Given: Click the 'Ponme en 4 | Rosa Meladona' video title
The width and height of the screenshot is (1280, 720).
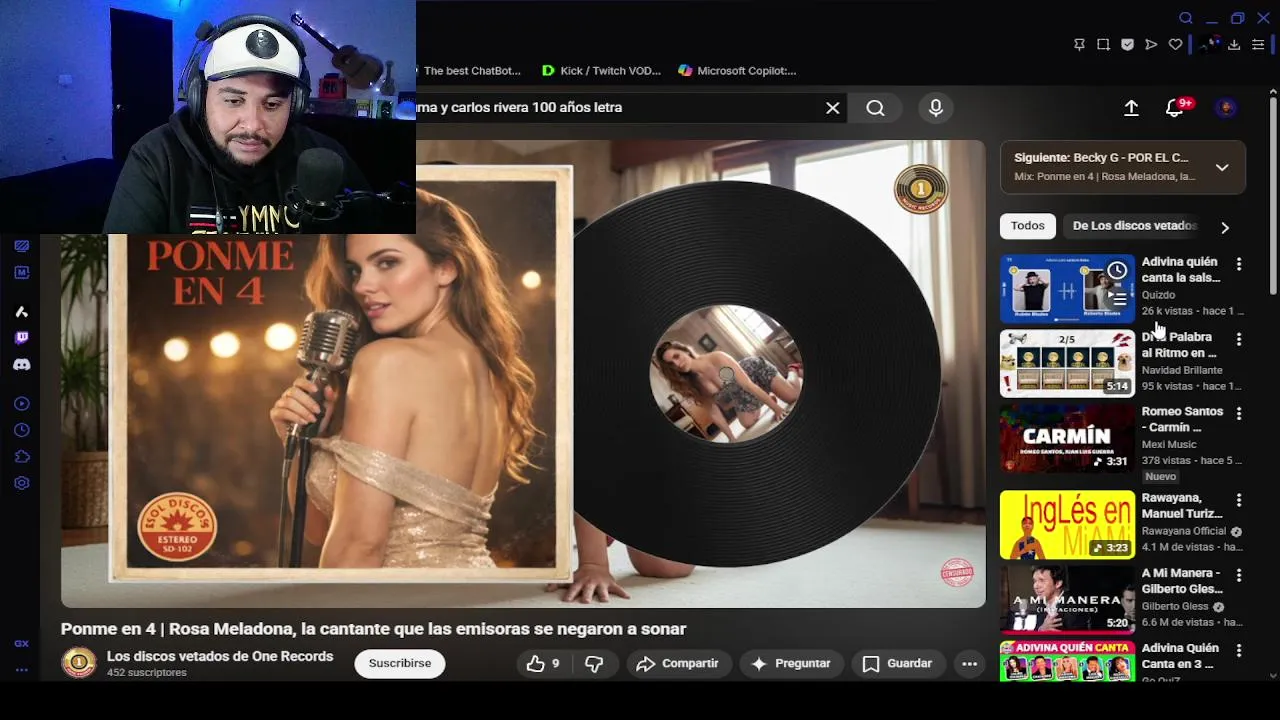Looking at the screenshot, I should [373, 629].
